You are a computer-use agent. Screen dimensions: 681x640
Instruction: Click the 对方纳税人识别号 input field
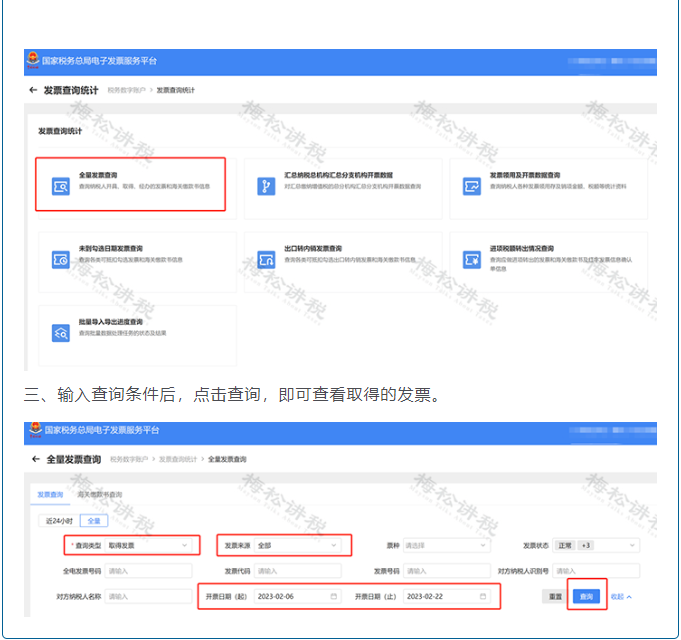click(596, 571)
